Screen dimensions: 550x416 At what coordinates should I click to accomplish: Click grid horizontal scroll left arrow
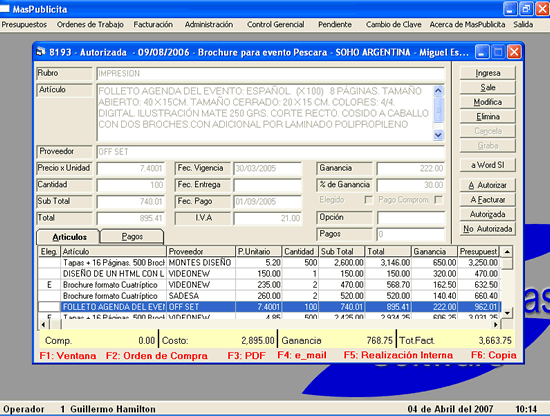click(x=43, y=324)
